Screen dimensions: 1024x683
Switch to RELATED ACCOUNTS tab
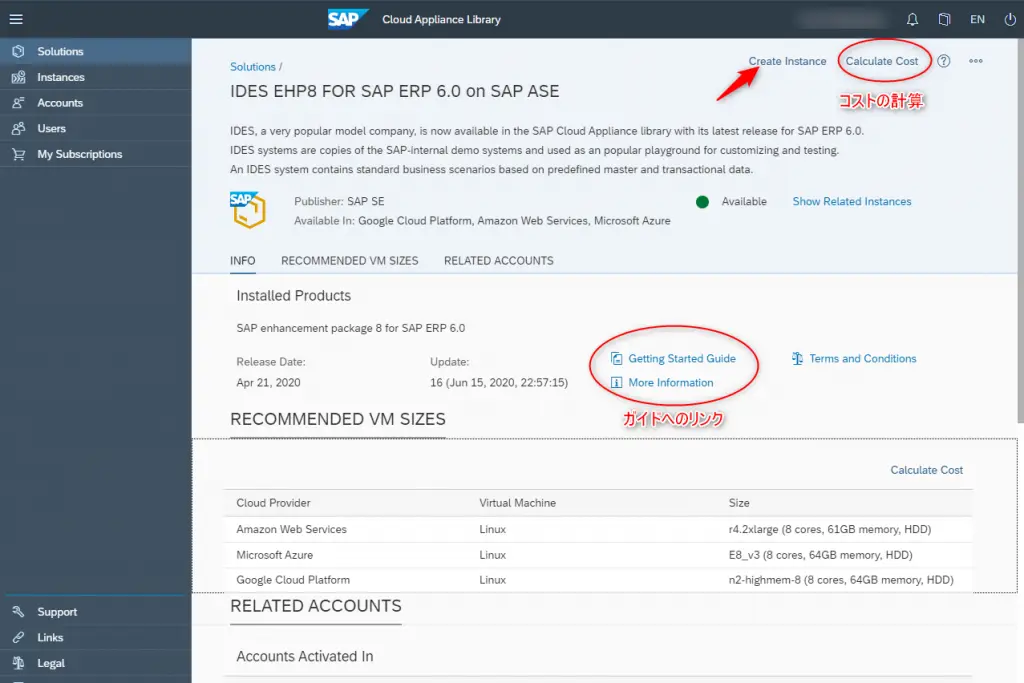click(x=498, y=261)
